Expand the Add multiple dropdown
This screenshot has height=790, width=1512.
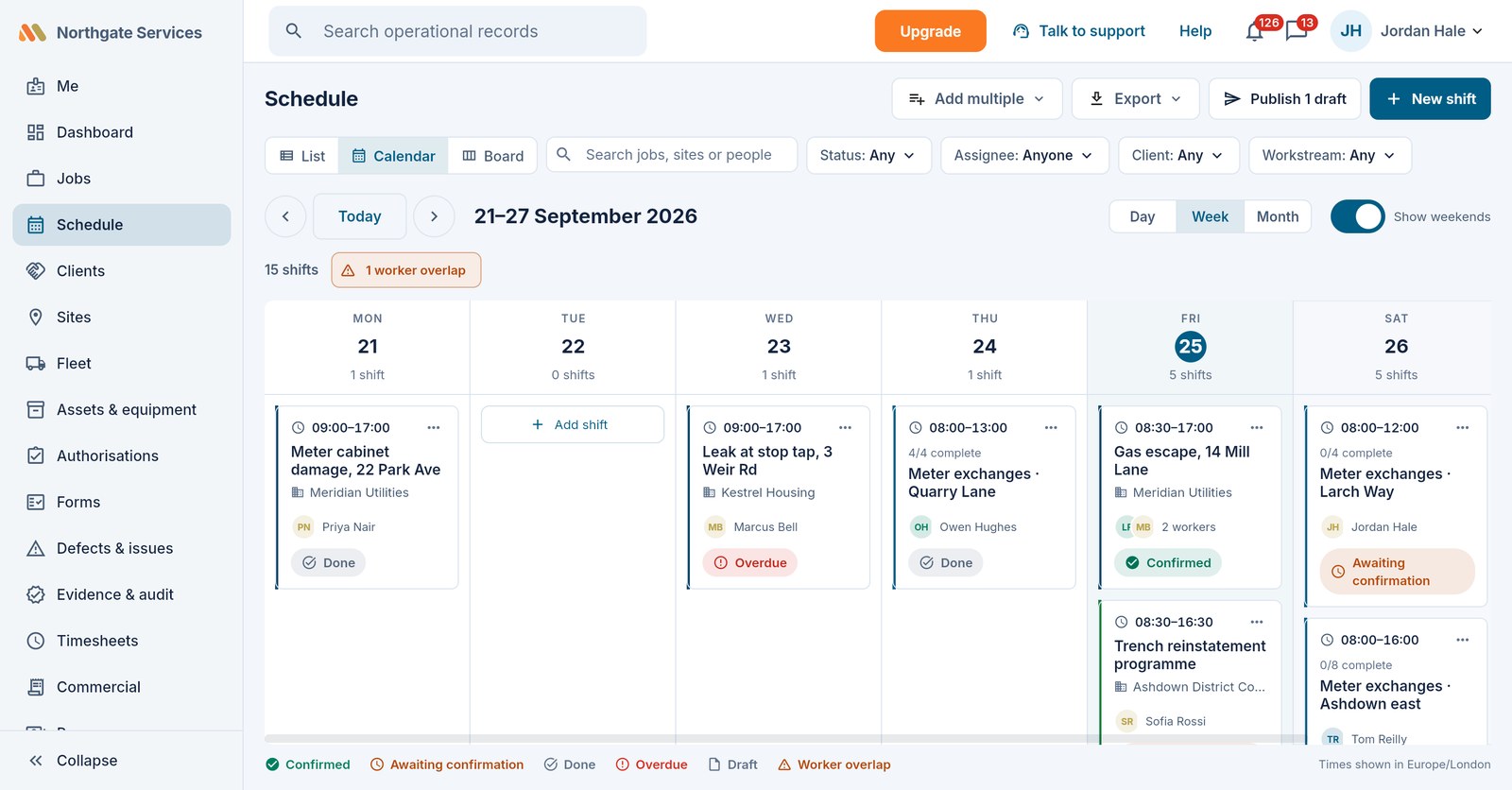click(x=977, y=98)
